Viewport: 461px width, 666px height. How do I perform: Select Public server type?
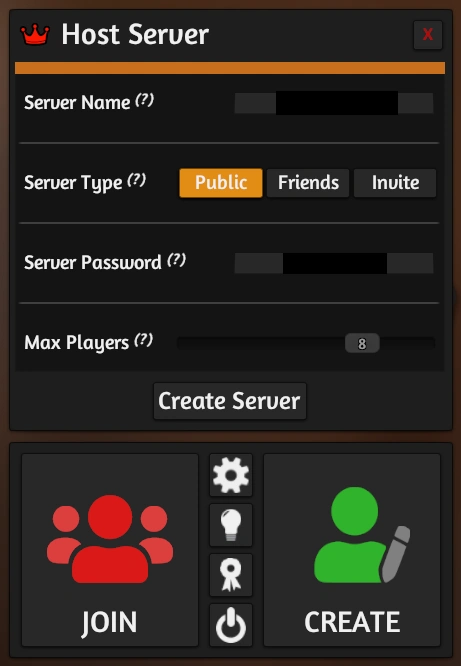click(x=221, y=183)
